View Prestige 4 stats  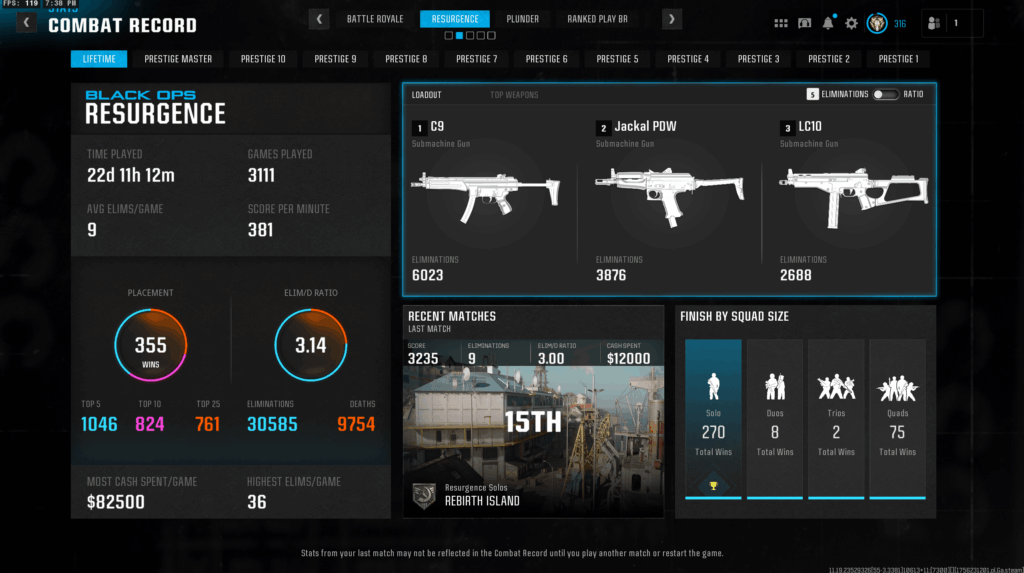[x=688, y=59]
